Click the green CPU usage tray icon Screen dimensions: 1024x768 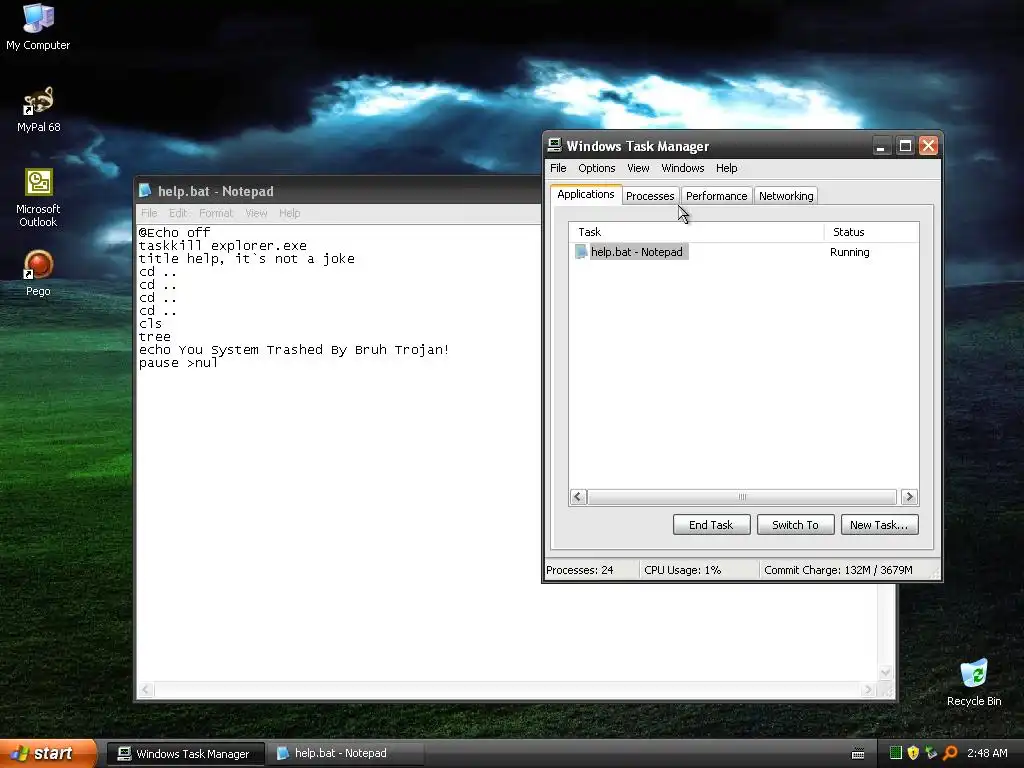pos(896,753)
